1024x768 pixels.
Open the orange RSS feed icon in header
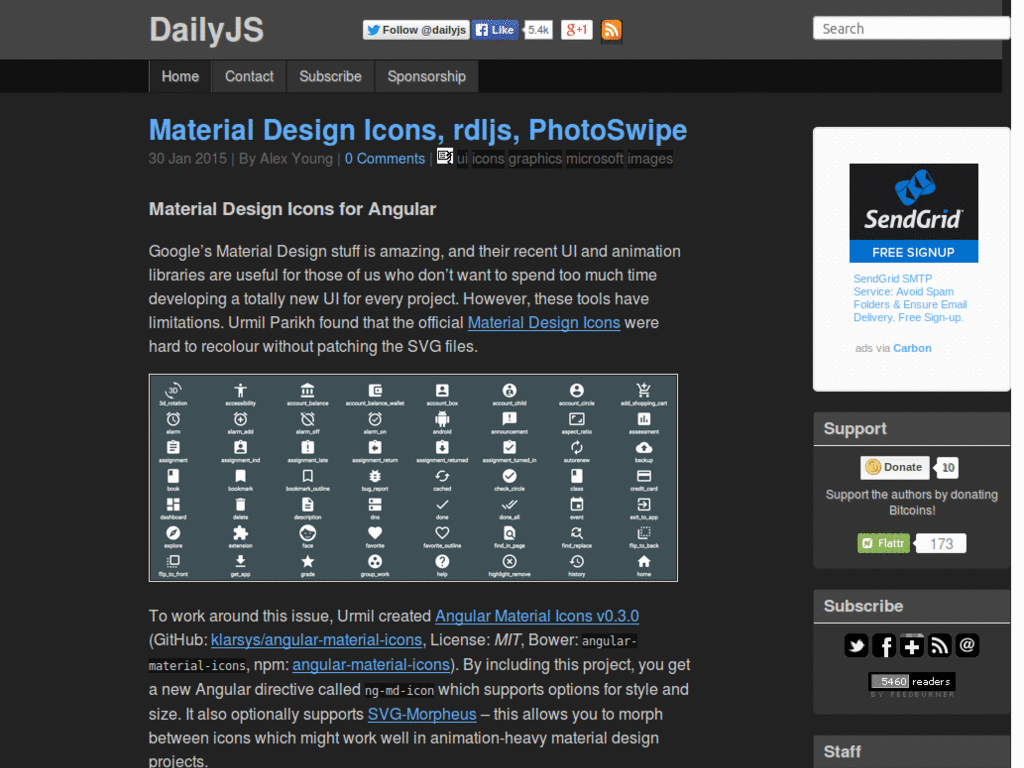[x=611, y=30]
